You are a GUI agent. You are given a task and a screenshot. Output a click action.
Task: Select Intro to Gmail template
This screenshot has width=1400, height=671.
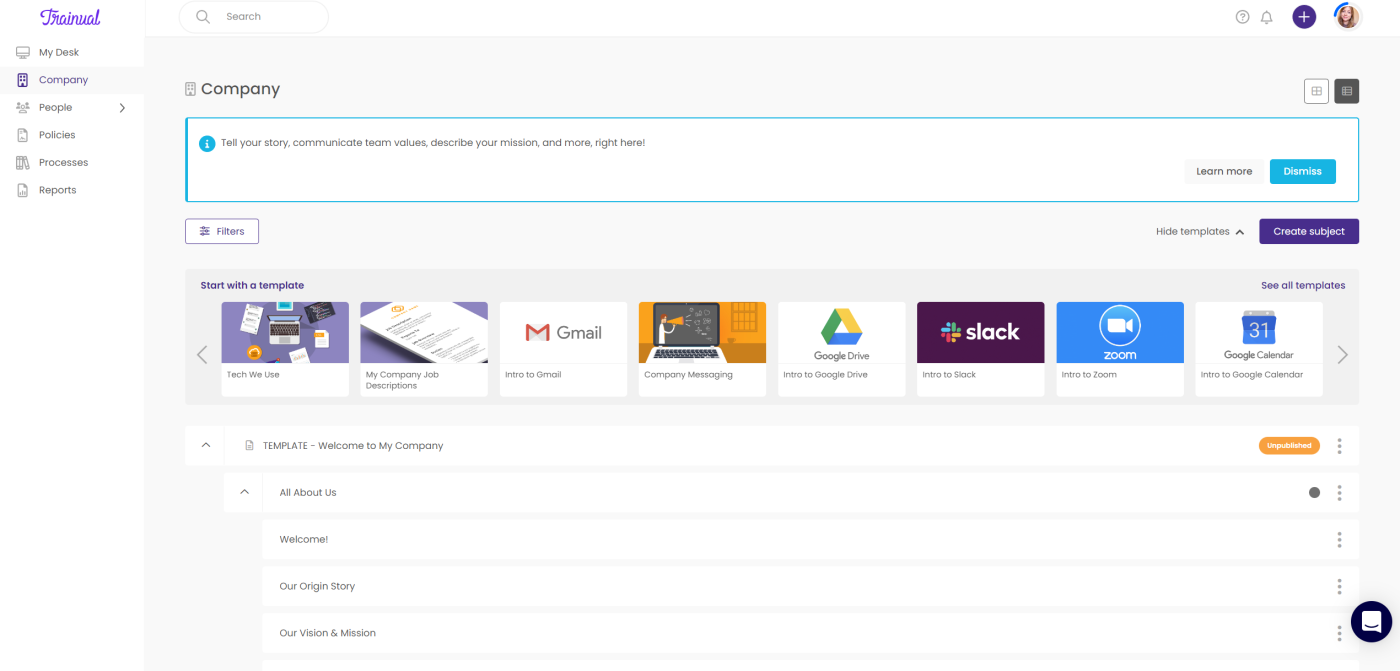(x=563, y=349)
